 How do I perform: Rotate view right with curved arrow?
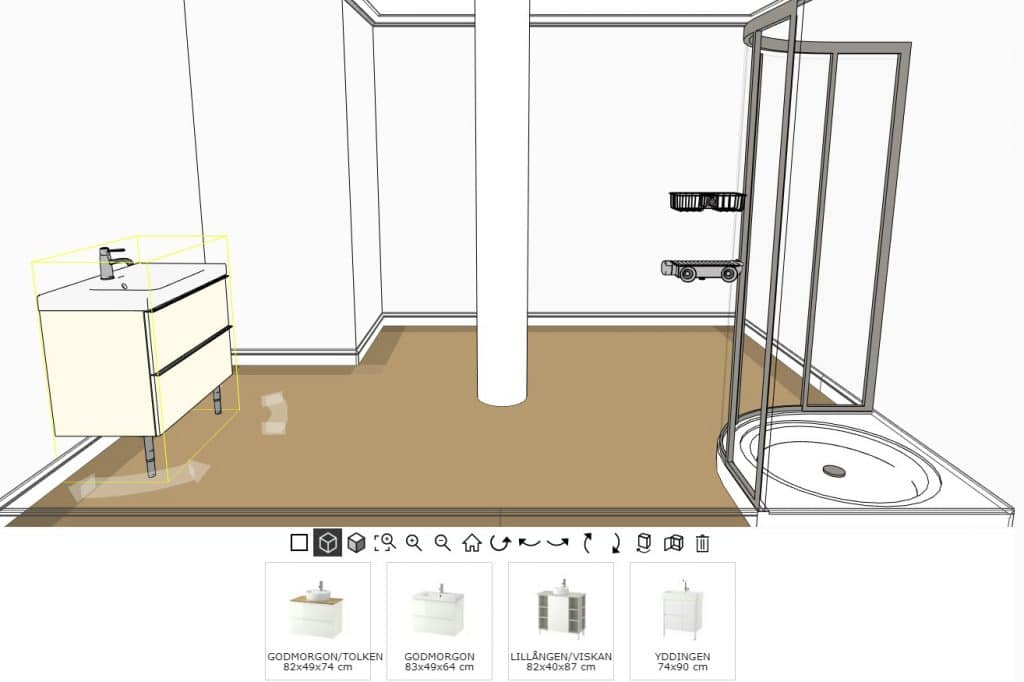(558, 543)
